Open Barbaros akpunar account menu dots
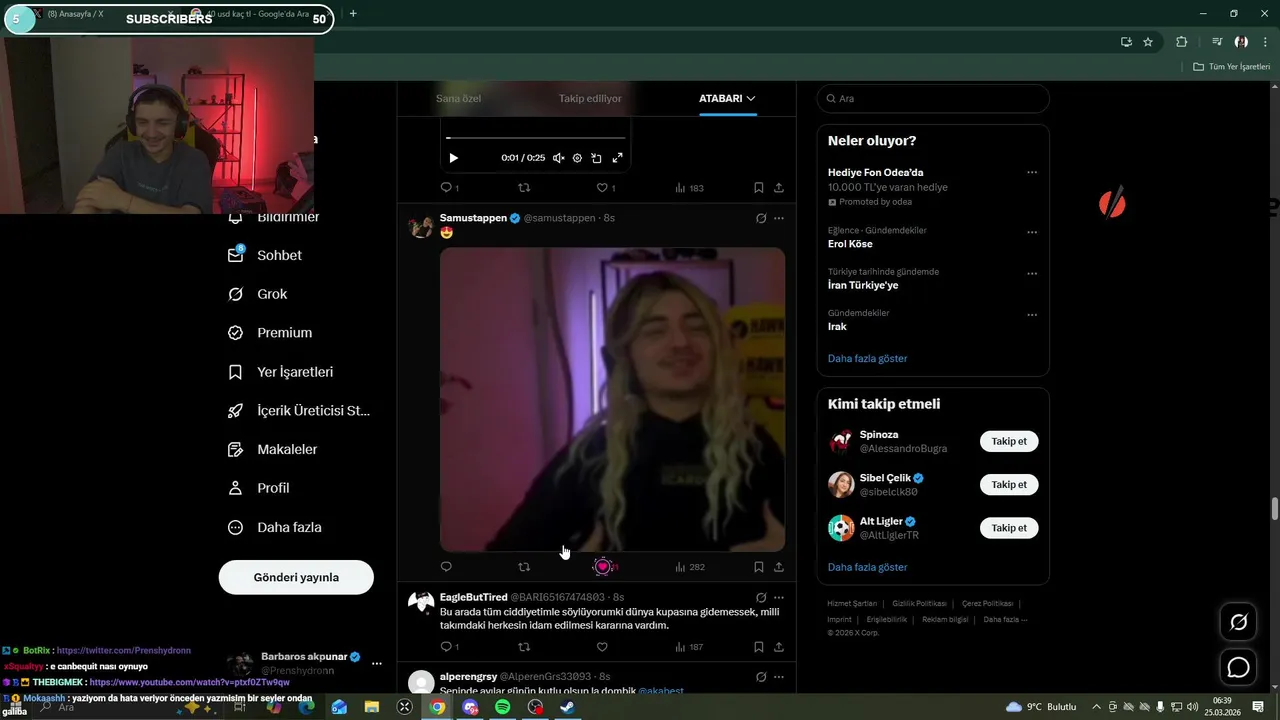This screenshot has height=720, width=1280. tap(377, 663)
